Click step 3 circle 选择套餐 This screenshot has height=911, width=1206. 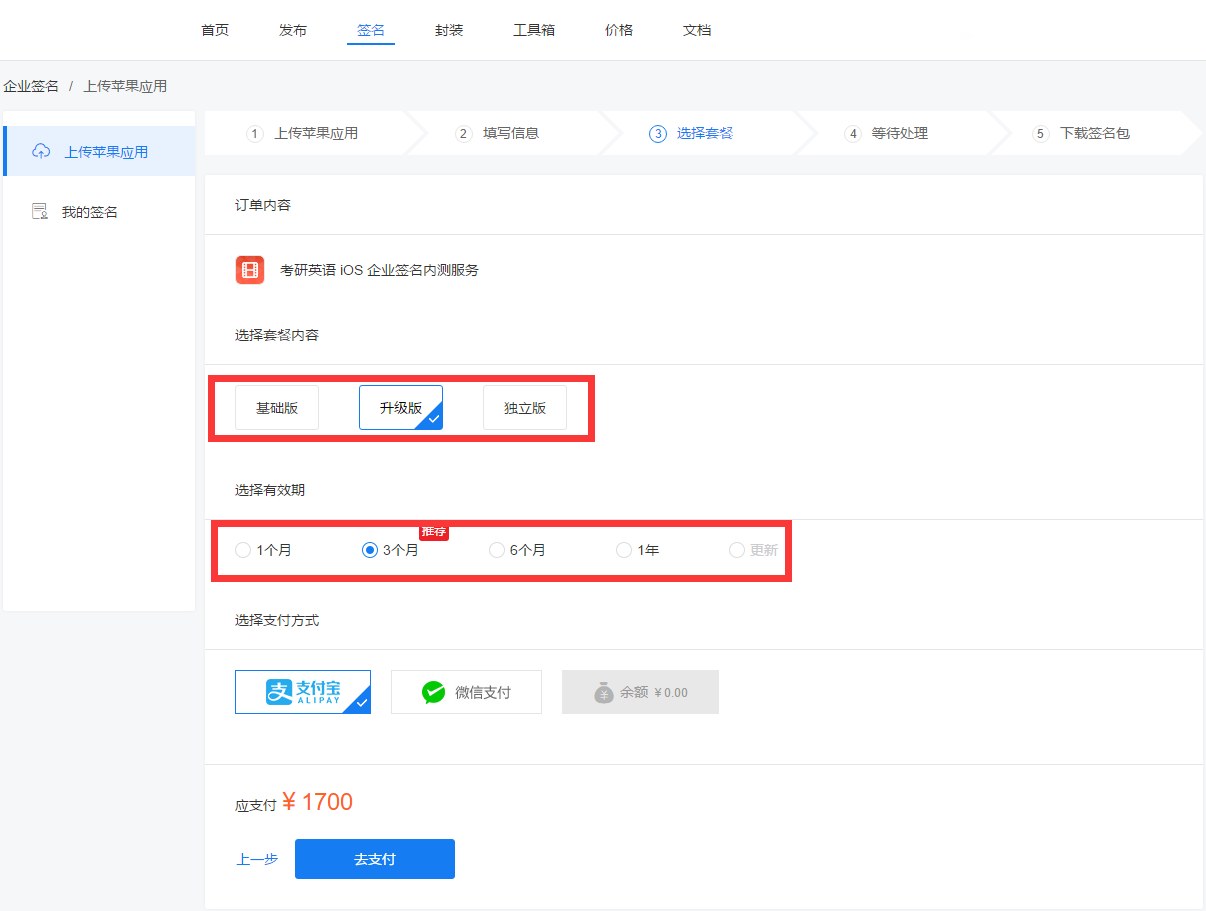click(x=657, y=134)
